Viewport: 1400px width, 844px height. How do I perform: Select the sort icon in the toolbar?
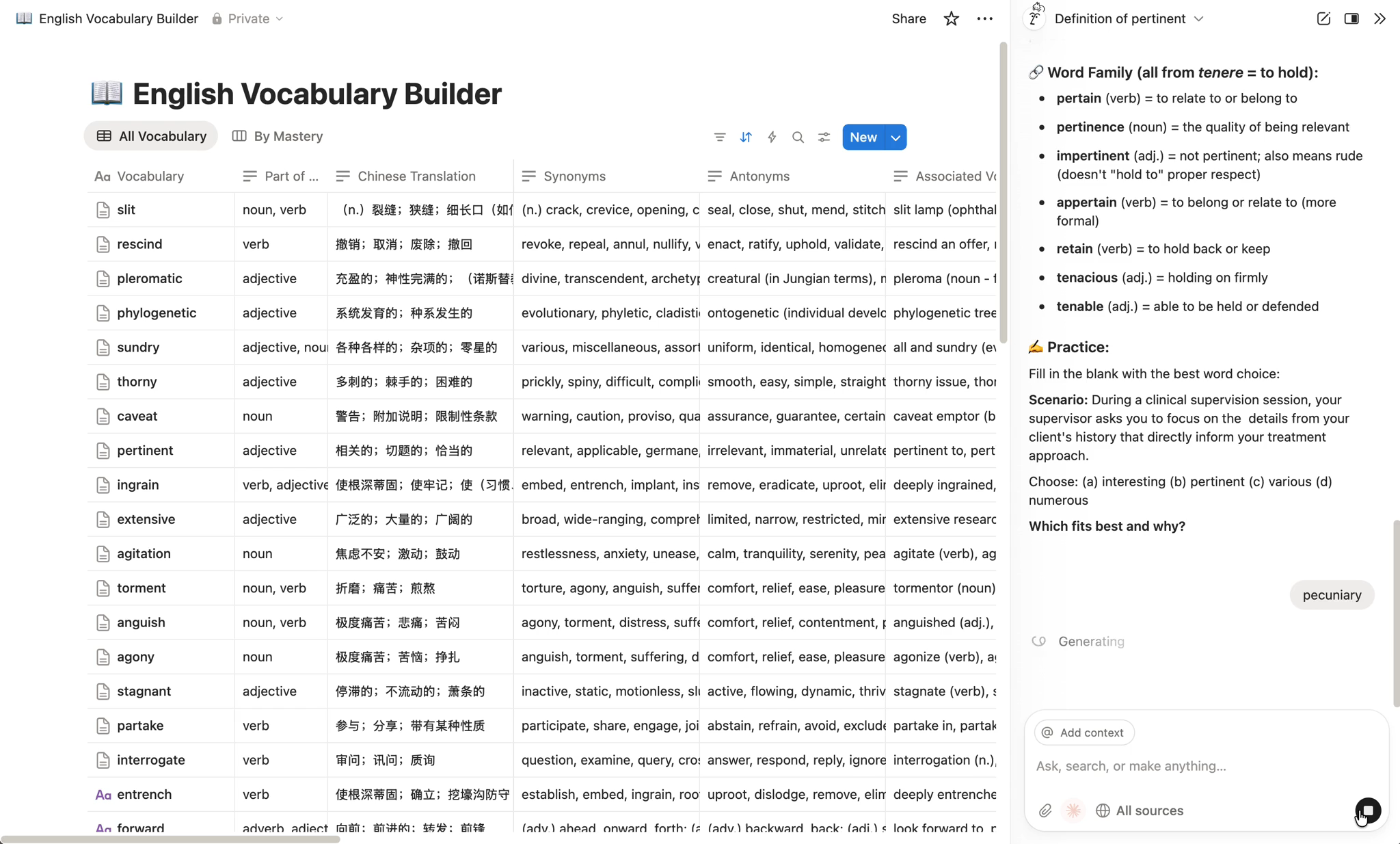click(746, 137)
